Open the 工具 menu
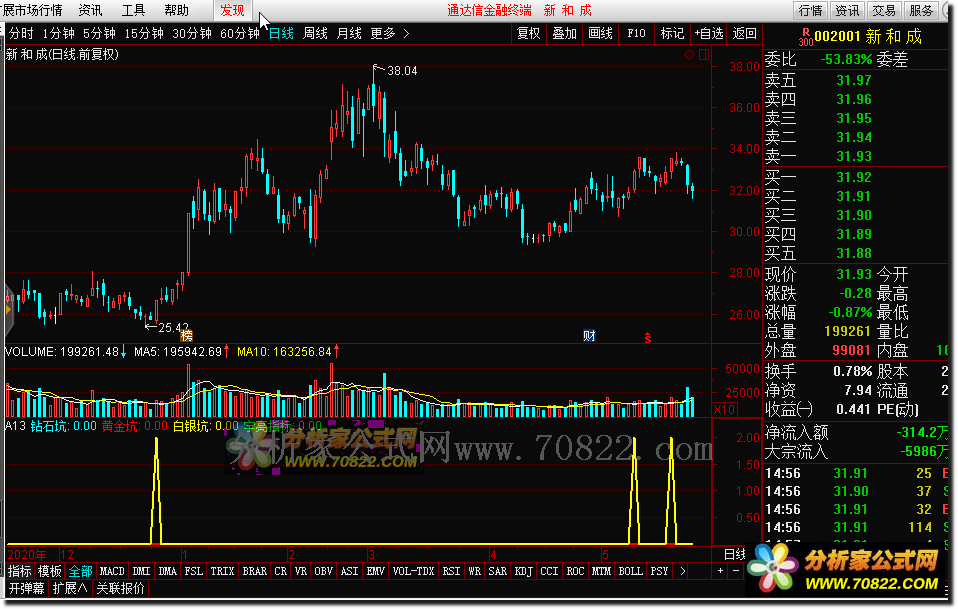This screenshot has height=609, width=958. (133, 10)
